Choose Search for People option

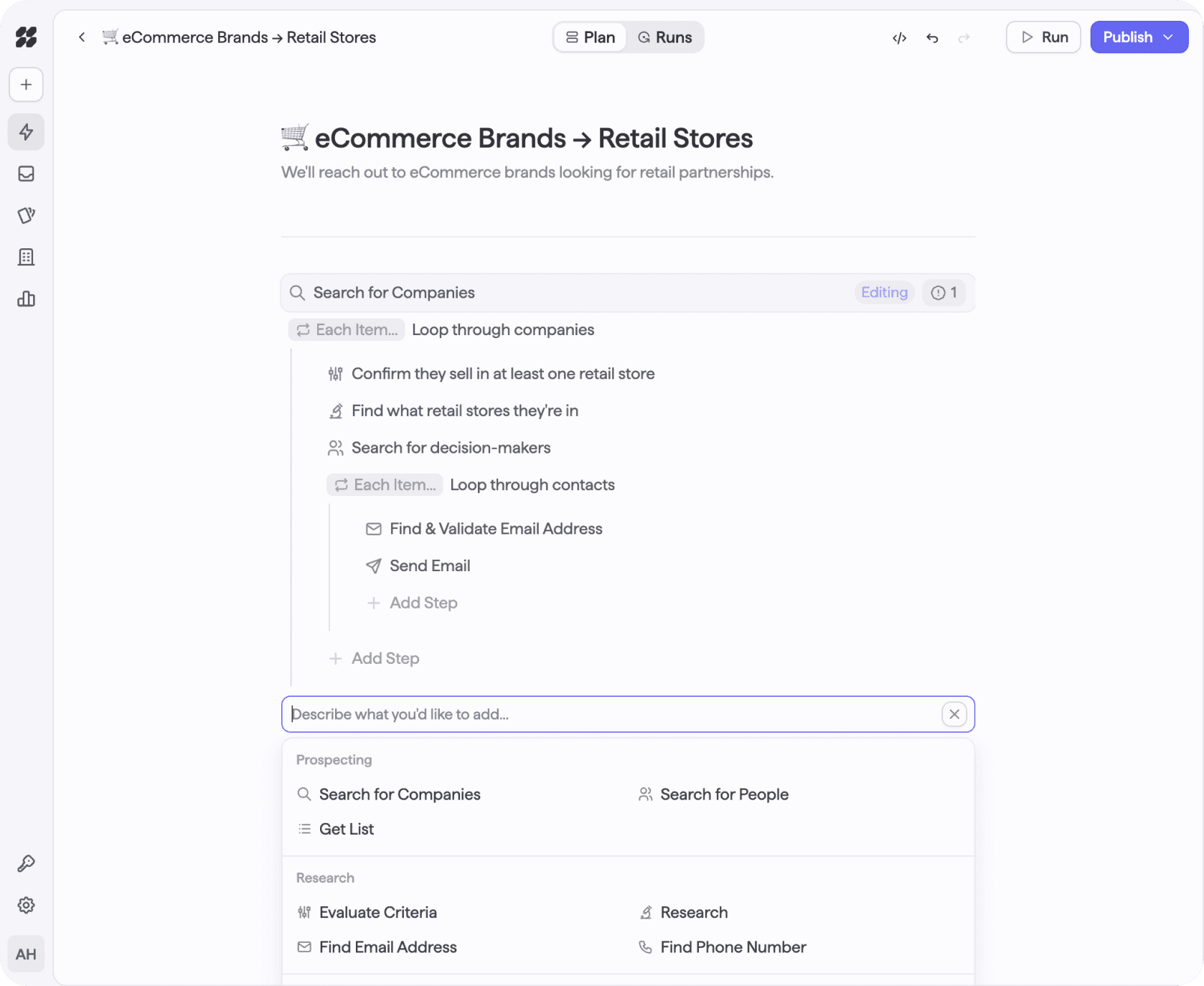[x=714, y=794]
